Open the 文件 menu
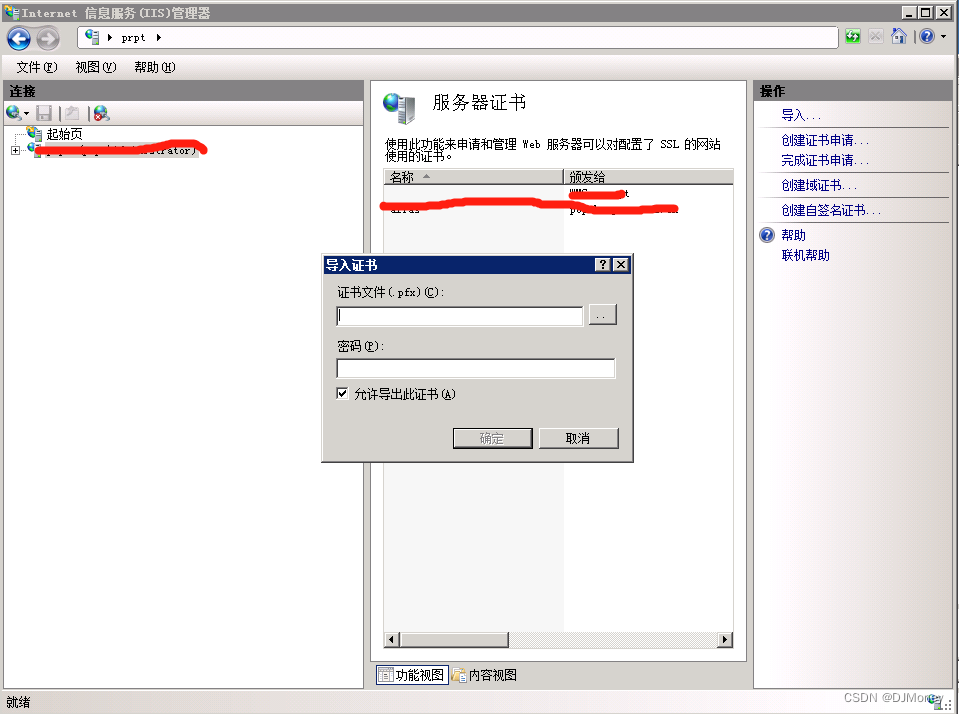959x714 pixels. pos(37,67)
